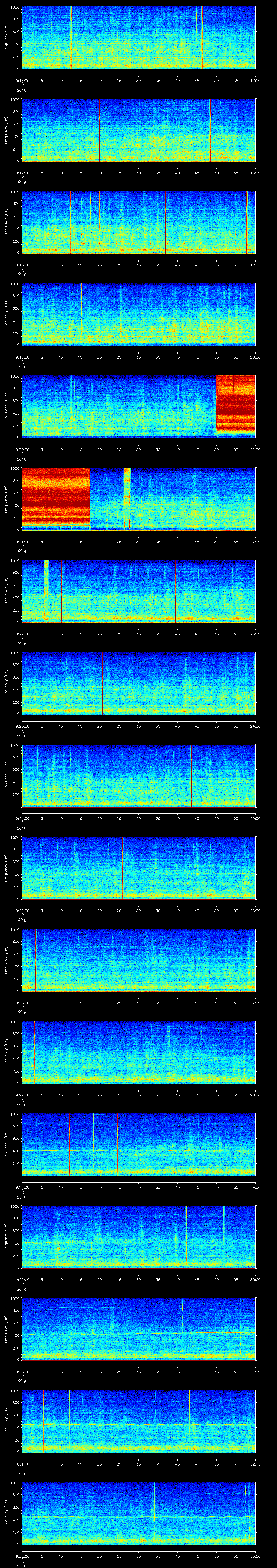Click the 9:28:00 start time label
277x1568 pixels.
pos(22,1187)
